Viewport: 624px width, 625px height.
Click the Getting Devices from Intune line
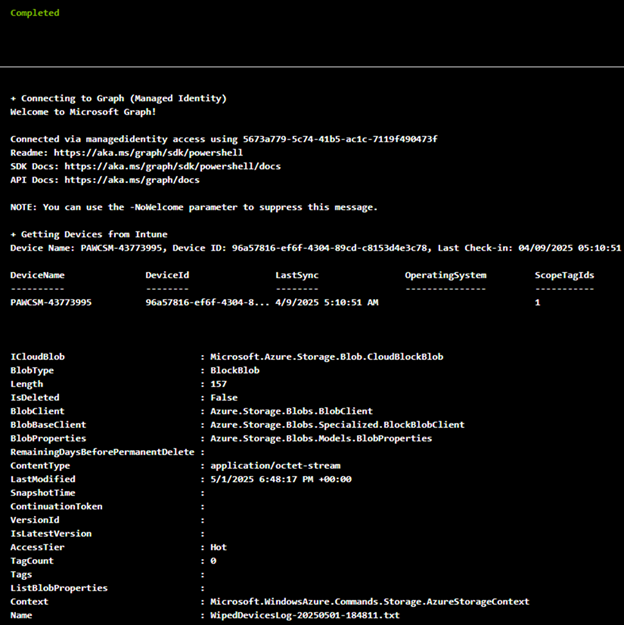point(89,234)
